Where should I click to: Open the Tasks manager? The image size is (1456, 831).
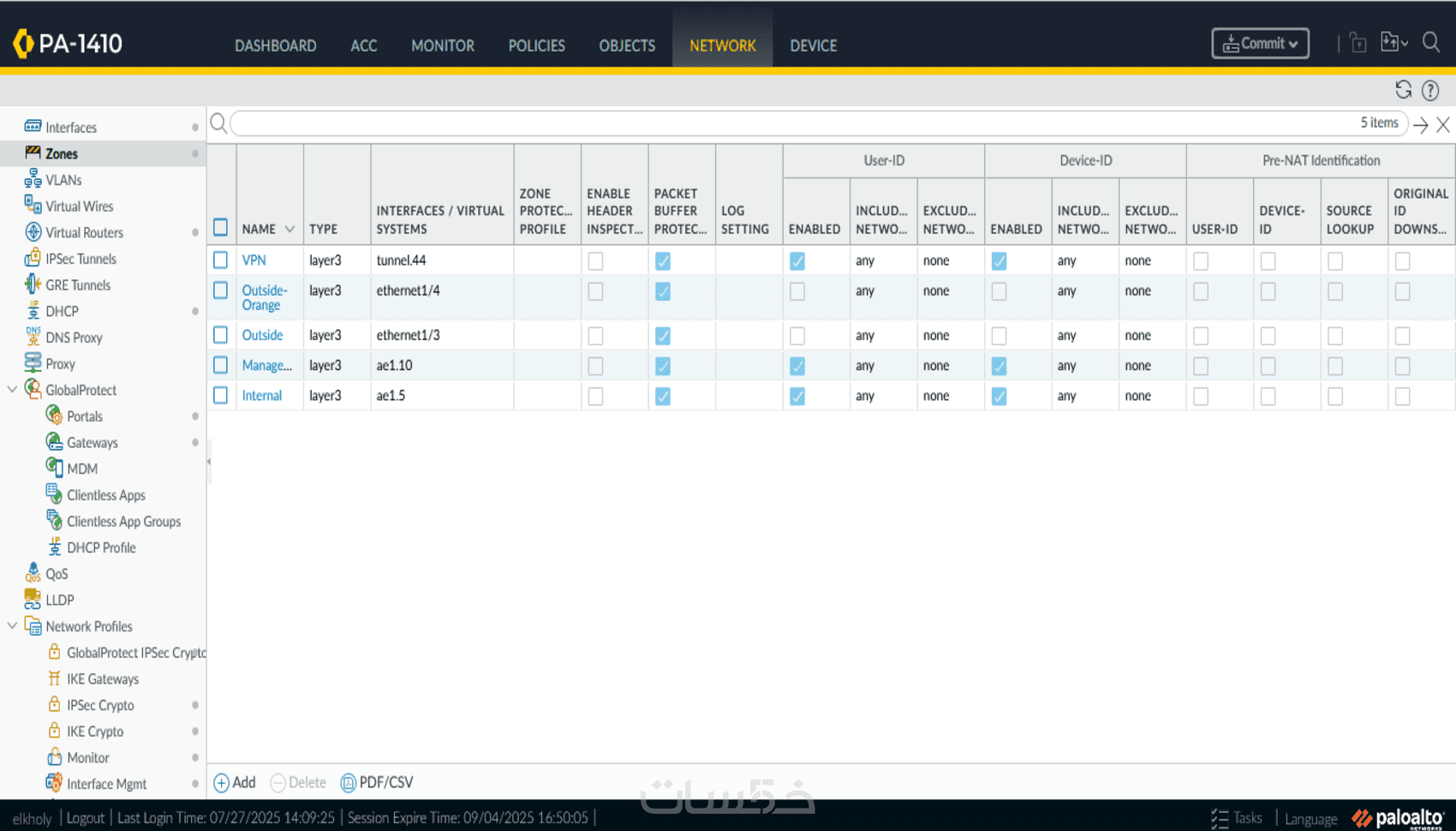1237,818
